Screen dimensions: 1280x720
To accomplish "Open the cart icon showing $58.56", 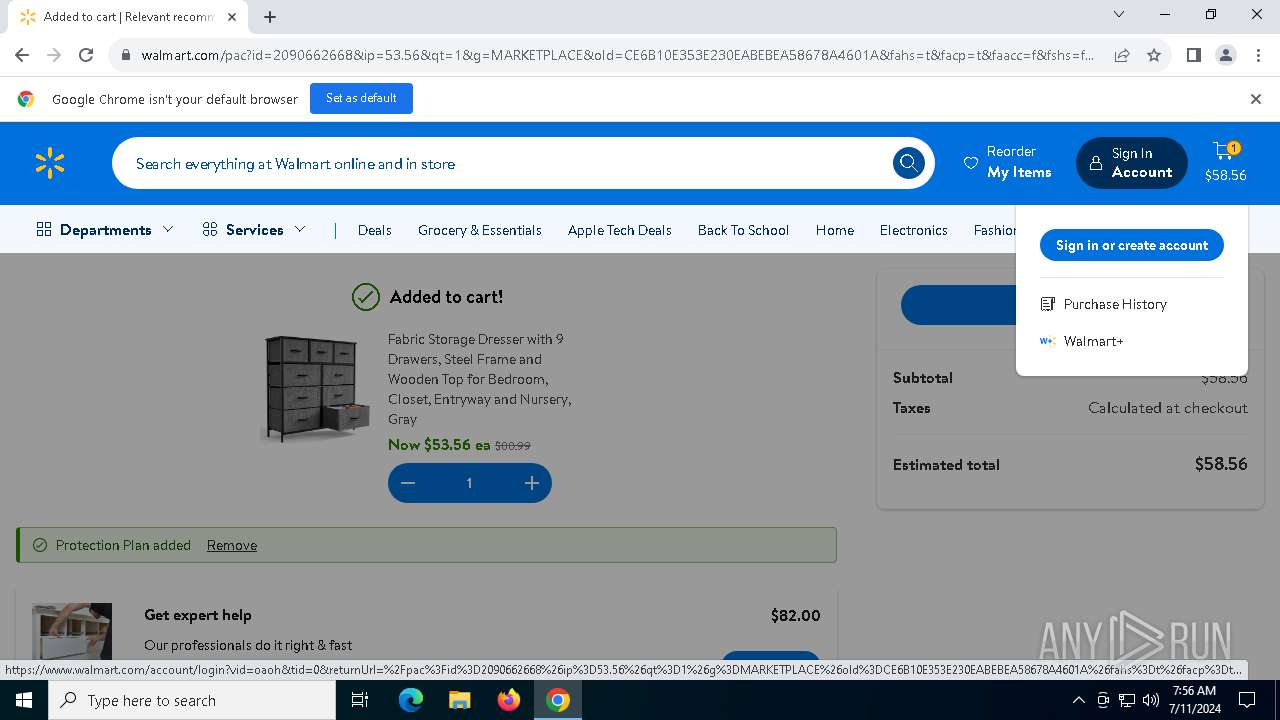I will coord(1225,162).
